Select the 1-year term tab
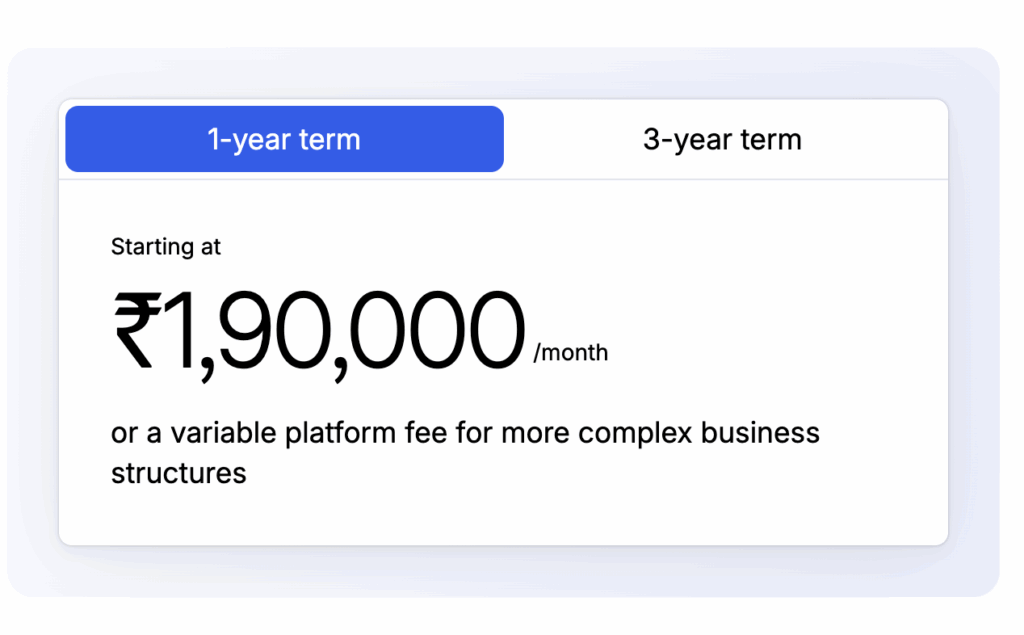 284,139
